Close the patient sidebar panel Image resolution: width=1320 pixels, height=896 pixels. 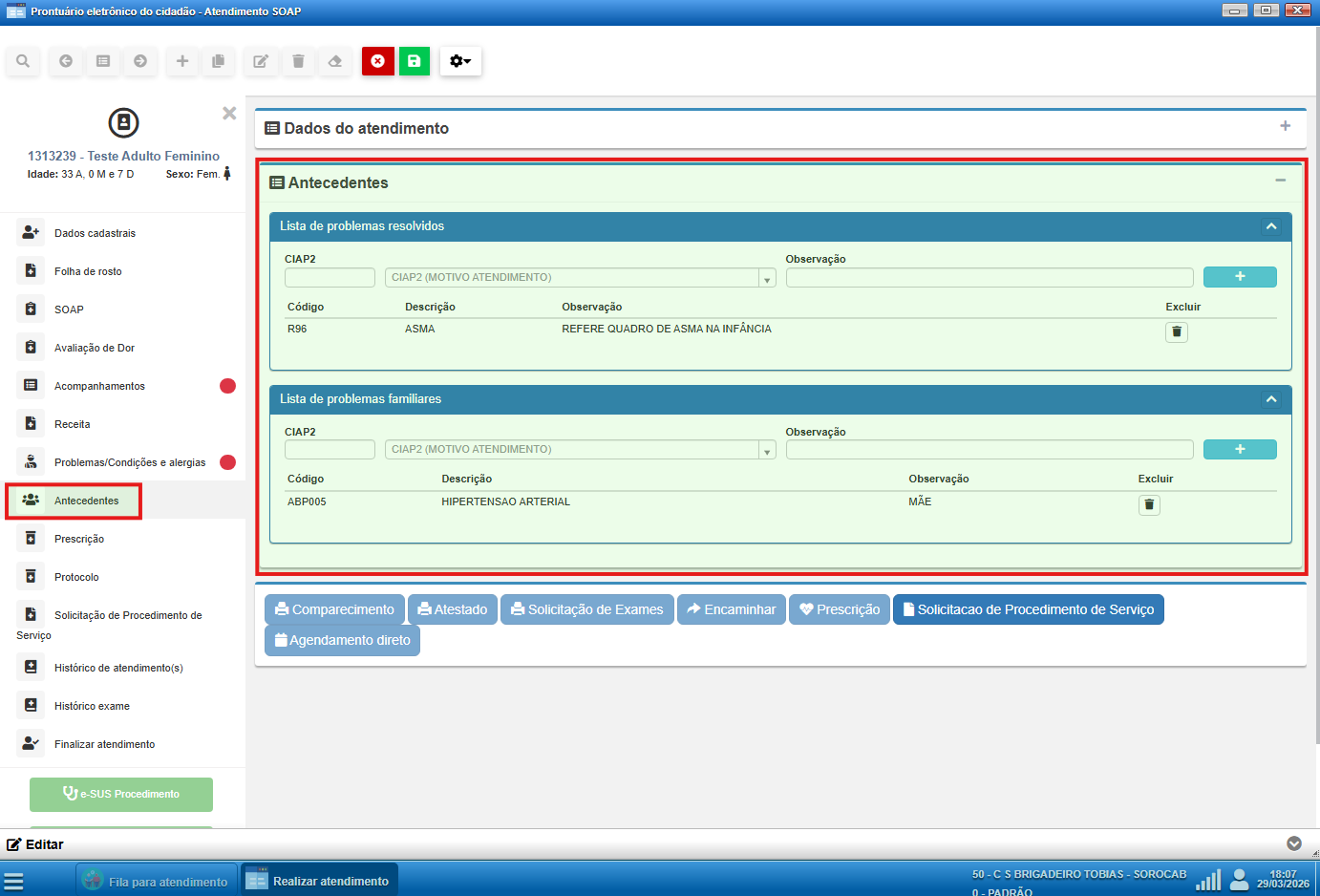point(229,114)
